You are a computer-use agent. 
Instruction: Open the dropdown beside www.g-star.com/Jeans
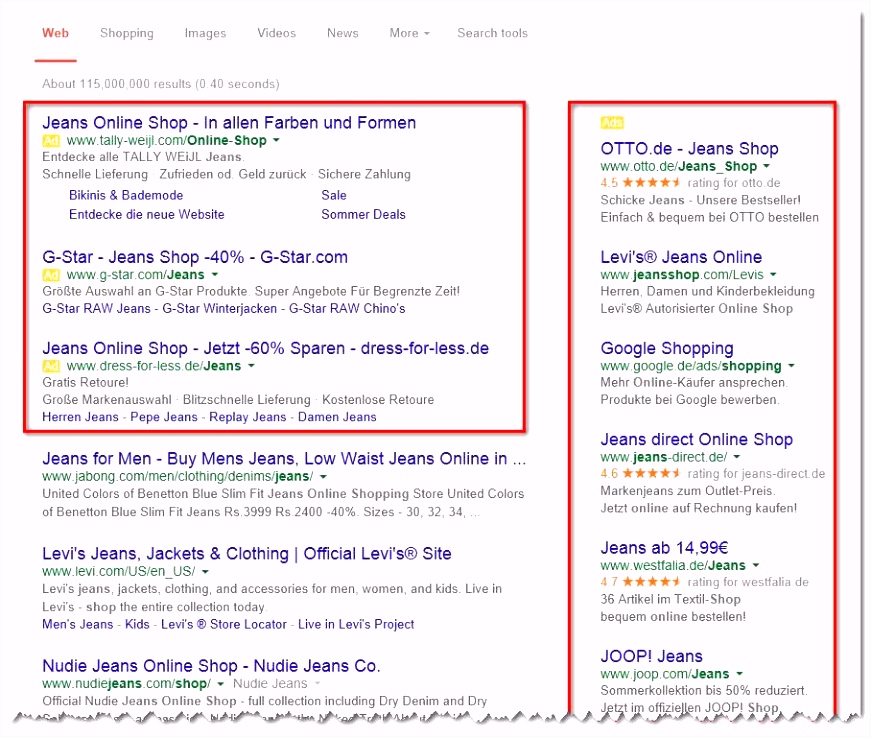pyautogui.click(x=215, y=275)
